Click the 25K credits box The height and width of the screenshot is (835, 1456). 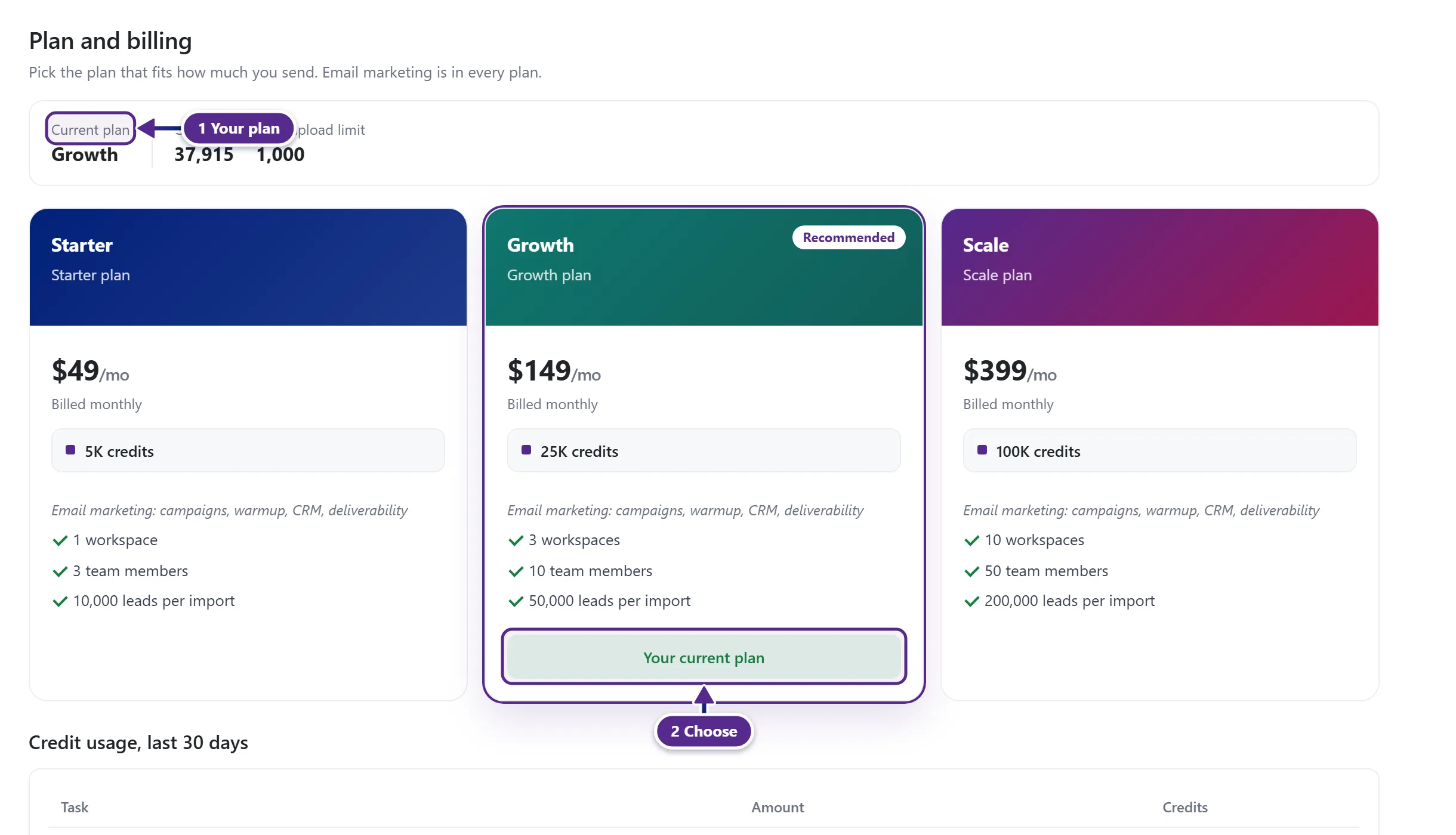pyautogui.click(x=704, y=450)
